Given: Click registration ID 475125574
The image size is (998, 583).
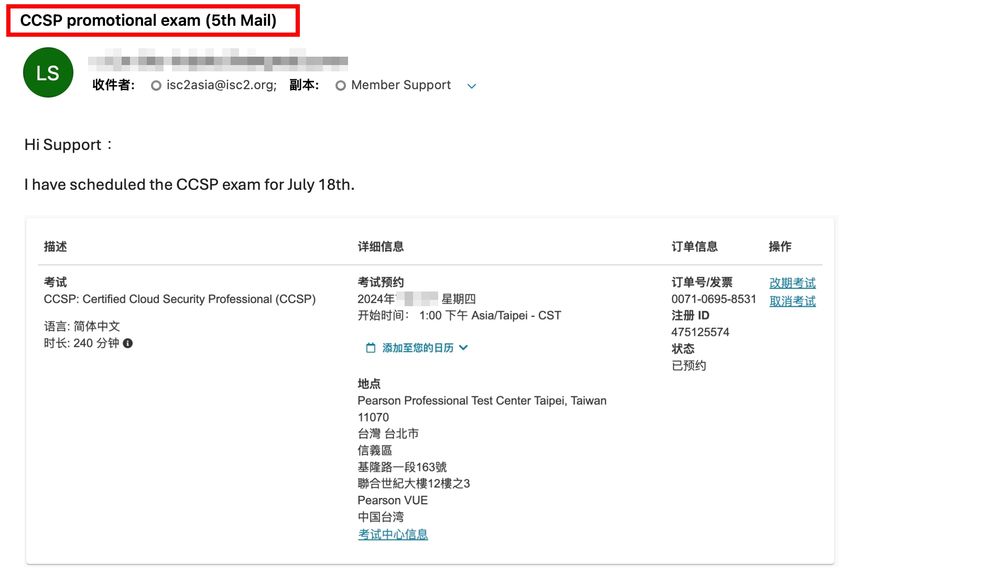Looking at the screenshot, I should point(700,332).
